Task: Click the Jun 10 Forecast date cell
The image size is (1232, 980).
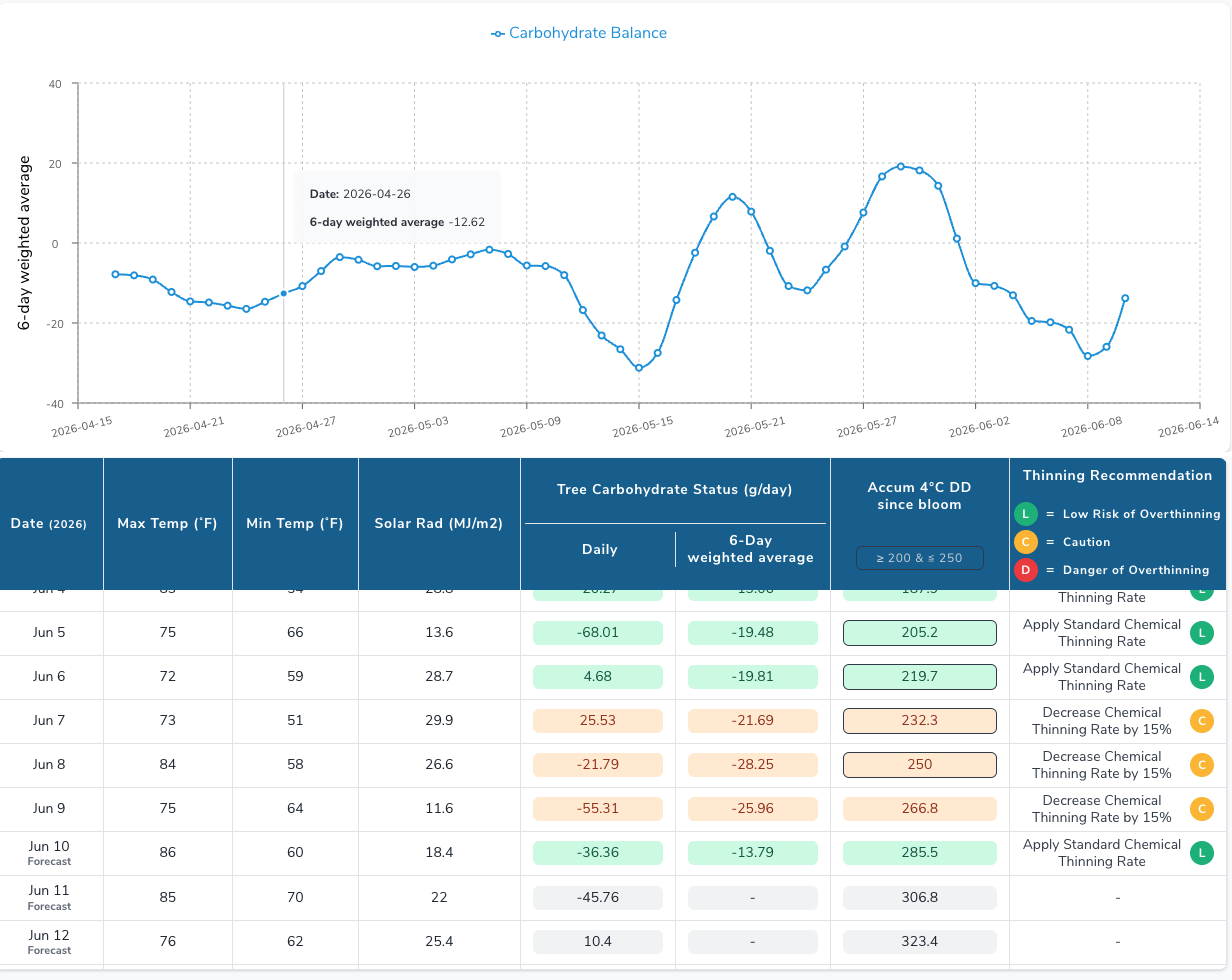Action: pos(49,853)
